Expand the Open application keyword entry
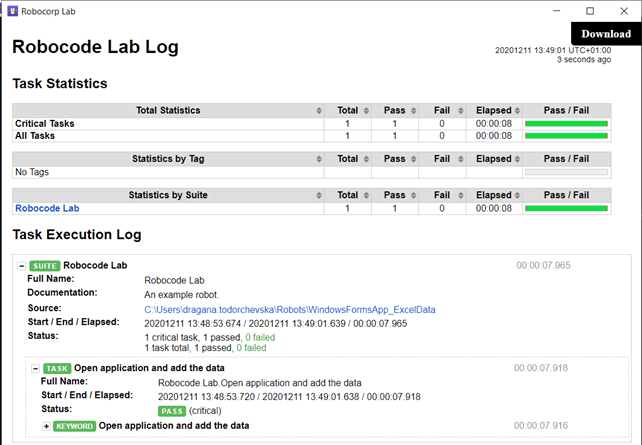Viewport: 642px width, 445px height. [46, 426]
